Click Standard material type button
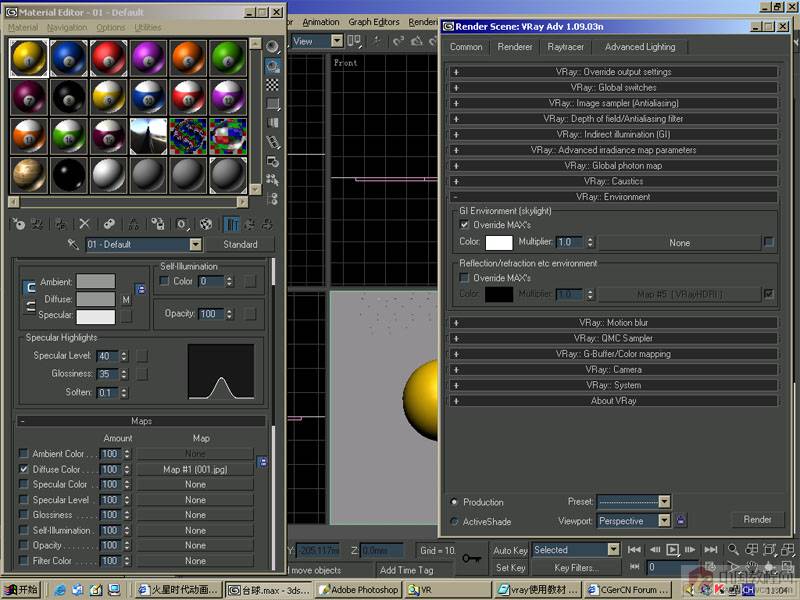The image size is (800, 600). (x=240, y=244)
